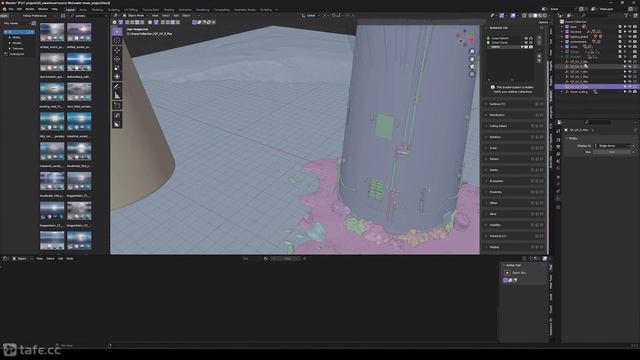Move scatter system up in the list
640x360 pixels.
point(540,55)
